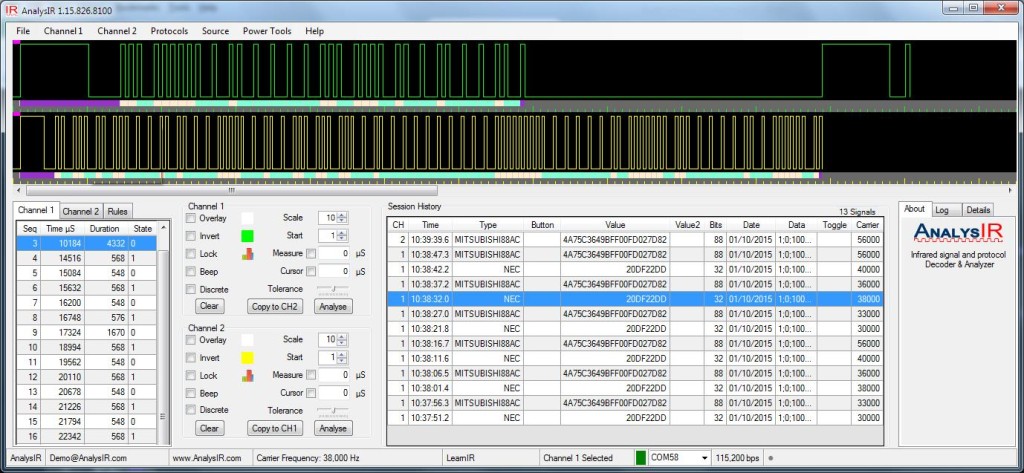Select session row at 10:37:51.2
The image size is (1024, 473).
[634, 417]
